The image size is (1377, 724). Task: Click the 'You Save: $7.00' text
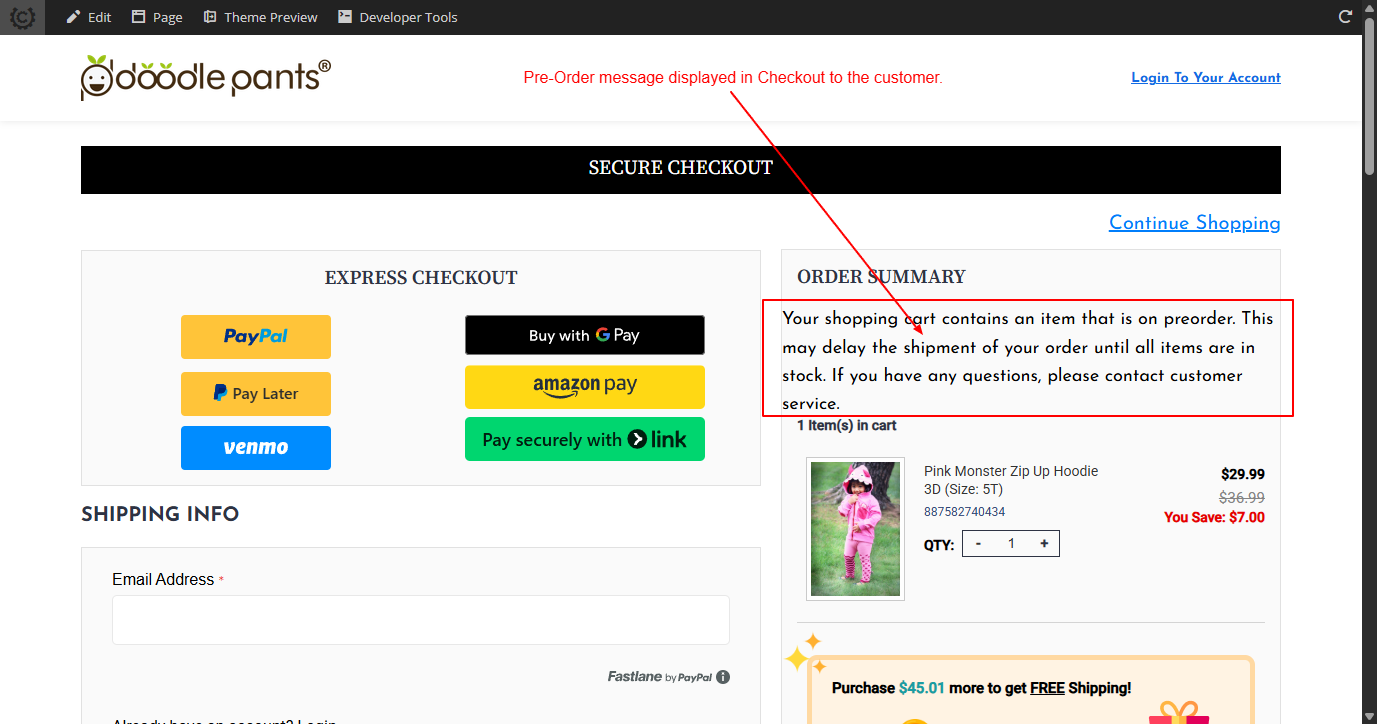(1214, 517)
